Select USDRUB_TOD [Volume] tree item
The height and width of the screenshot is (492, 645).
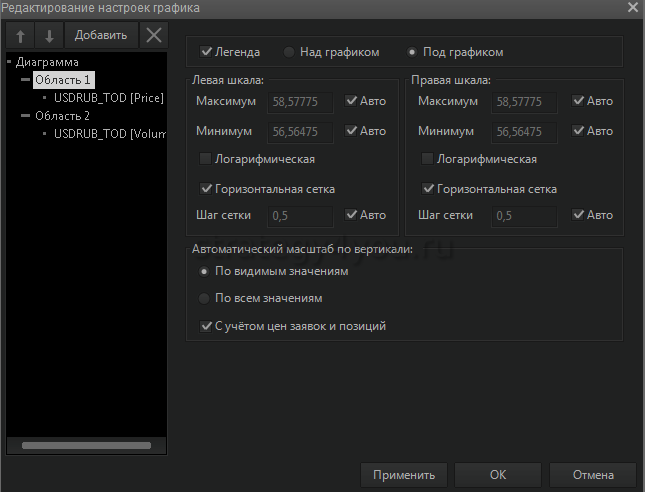click(x=109, y=133)
